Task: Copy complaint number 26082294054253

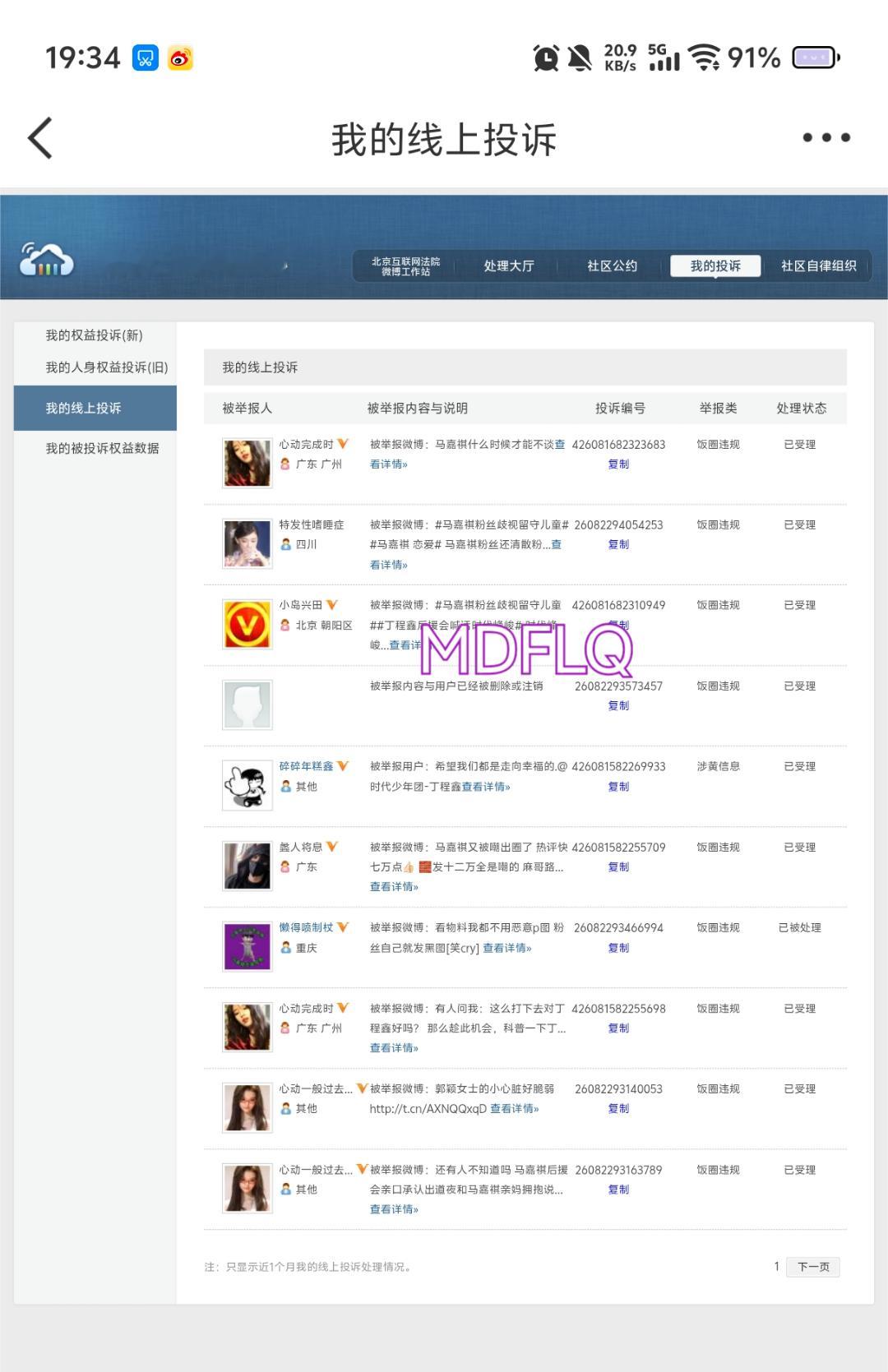Action: tap(618, 544)
